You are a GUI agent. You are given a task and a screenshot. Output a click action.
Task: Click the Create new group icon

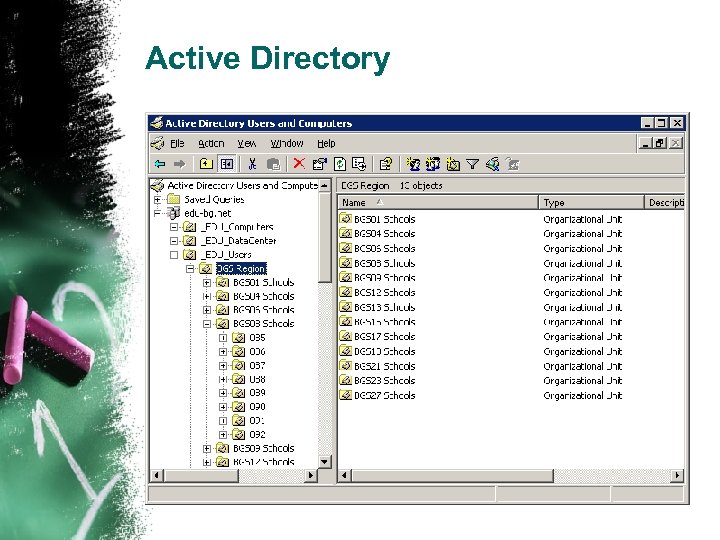433,163
